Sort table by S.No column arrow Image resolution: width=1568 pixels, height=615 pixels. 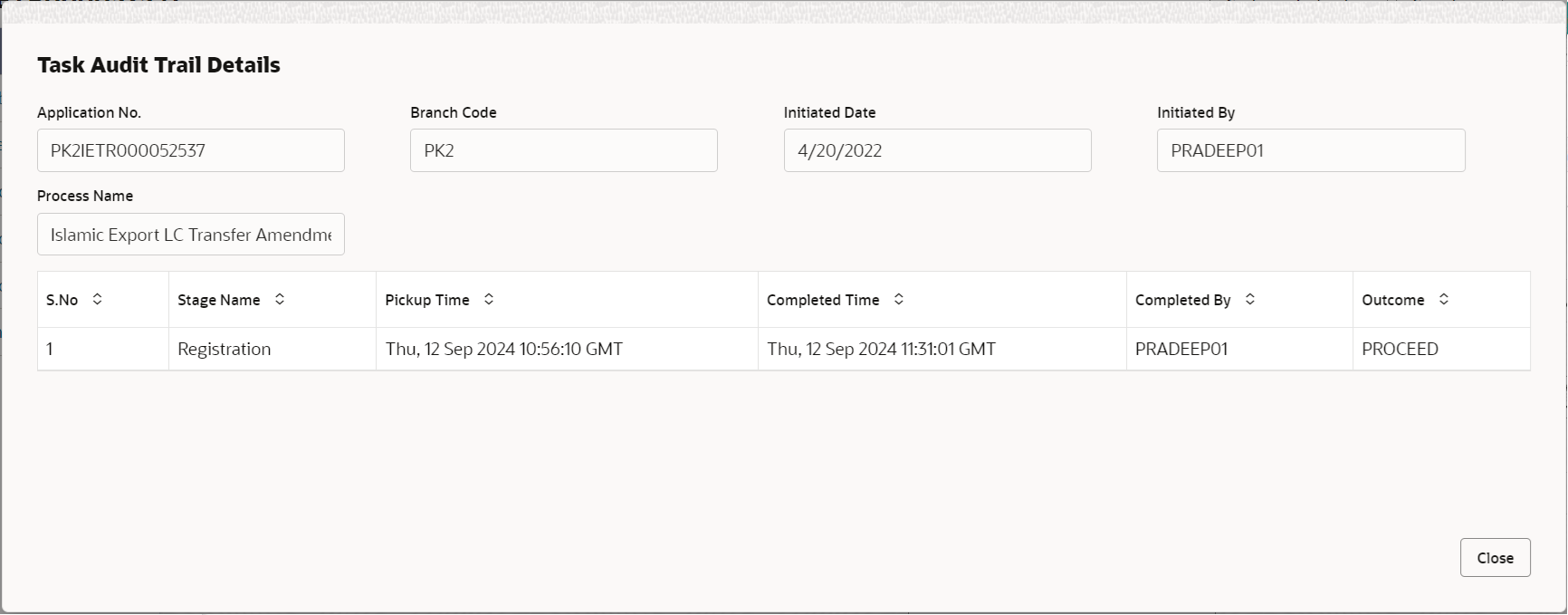click(x=97, y=299)
